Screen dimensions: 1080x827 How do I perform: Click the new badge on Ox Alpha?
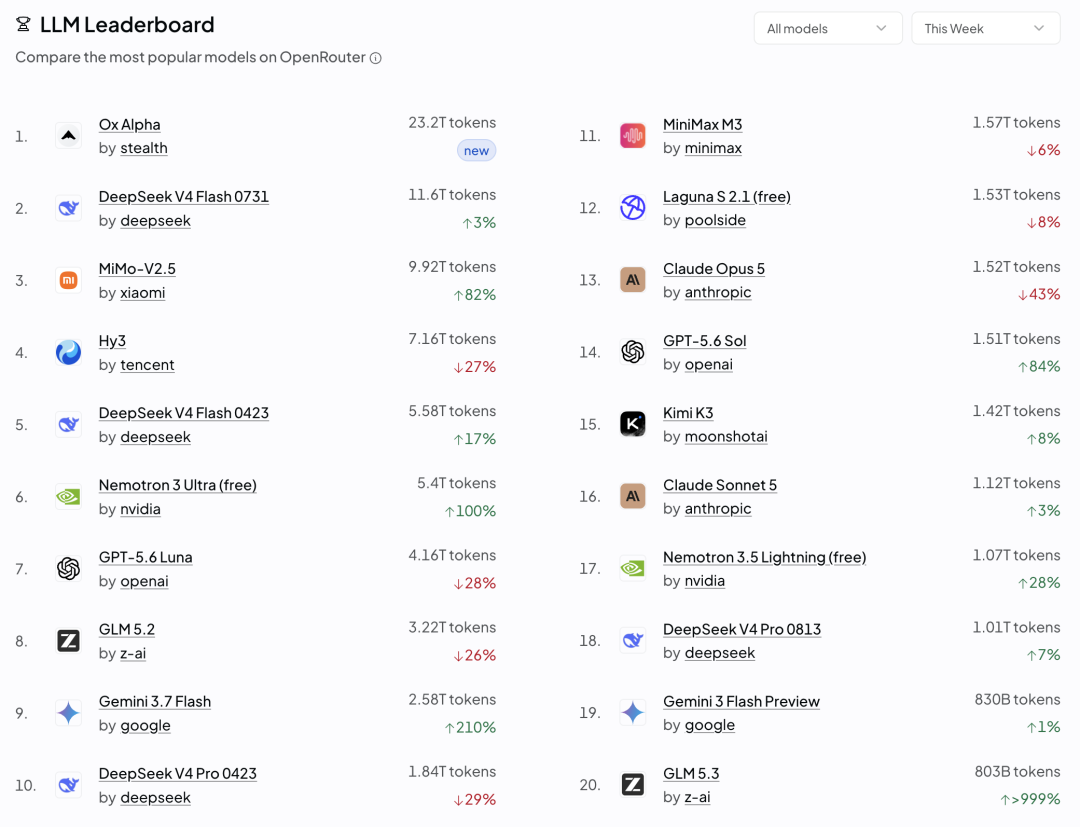[476, 151]
